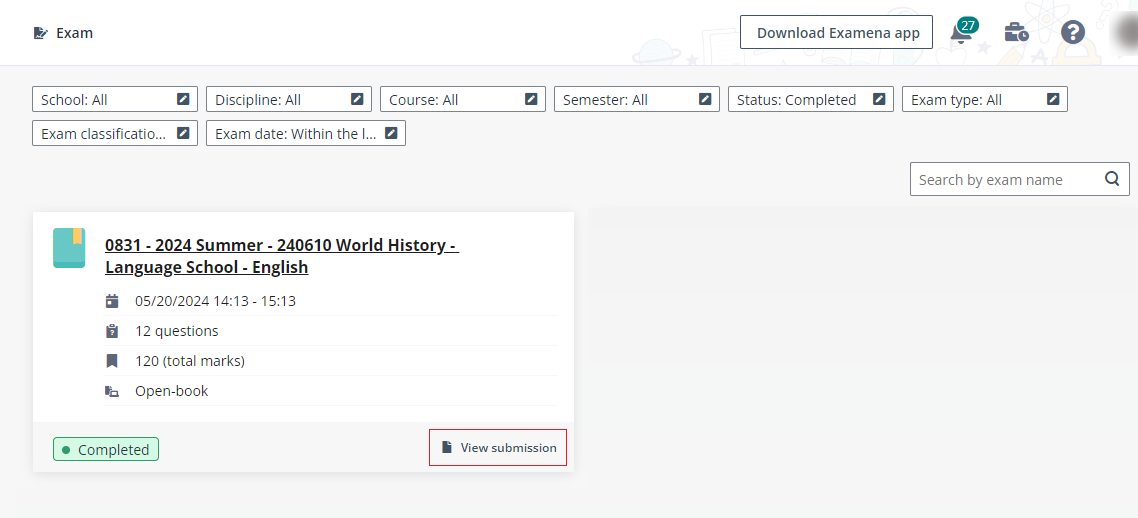Open the Exam date filter
1138x518 pixels.
click(306, 133)
